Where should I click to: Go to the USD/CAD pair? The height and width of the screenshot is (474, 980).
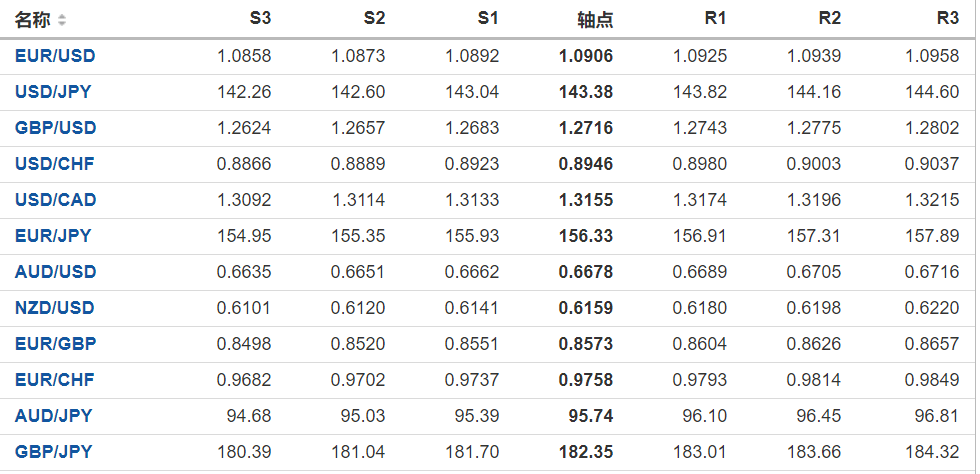[x=55, y=200]
